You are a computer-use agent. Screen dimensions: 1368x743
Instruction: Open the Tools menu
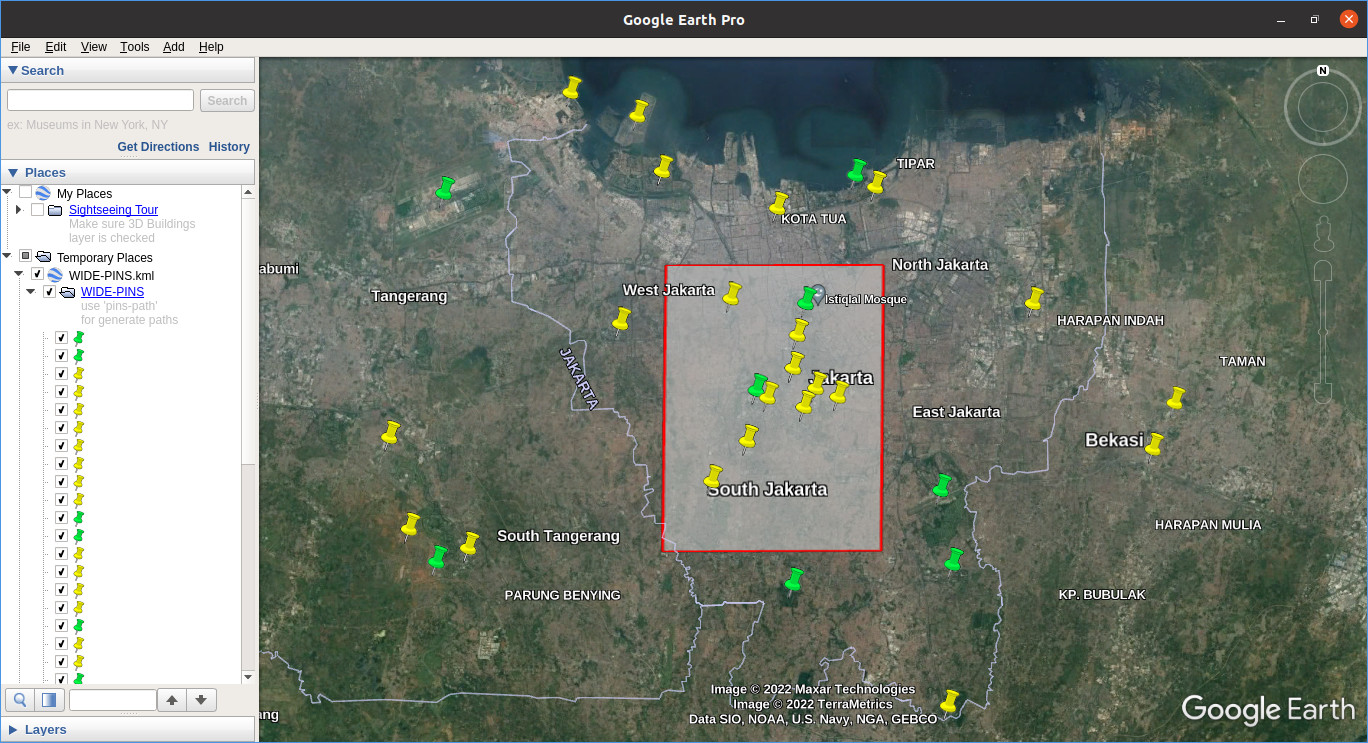pos(134,47)
